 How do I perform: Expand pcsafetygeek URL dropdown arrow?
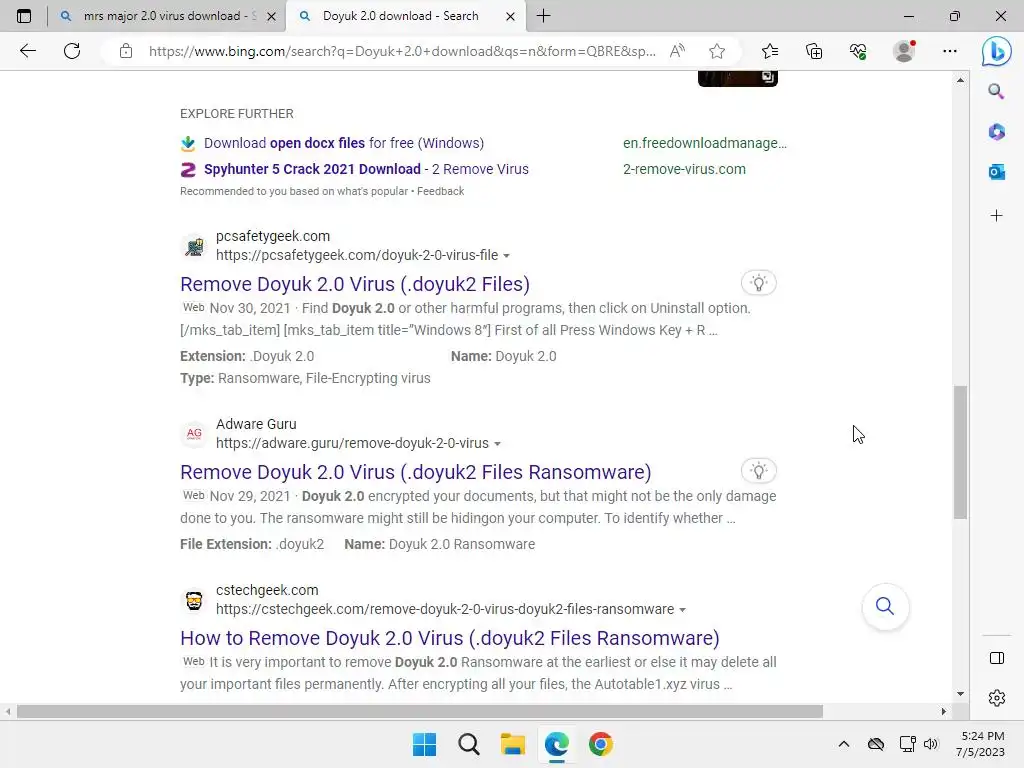coord(506,256)
